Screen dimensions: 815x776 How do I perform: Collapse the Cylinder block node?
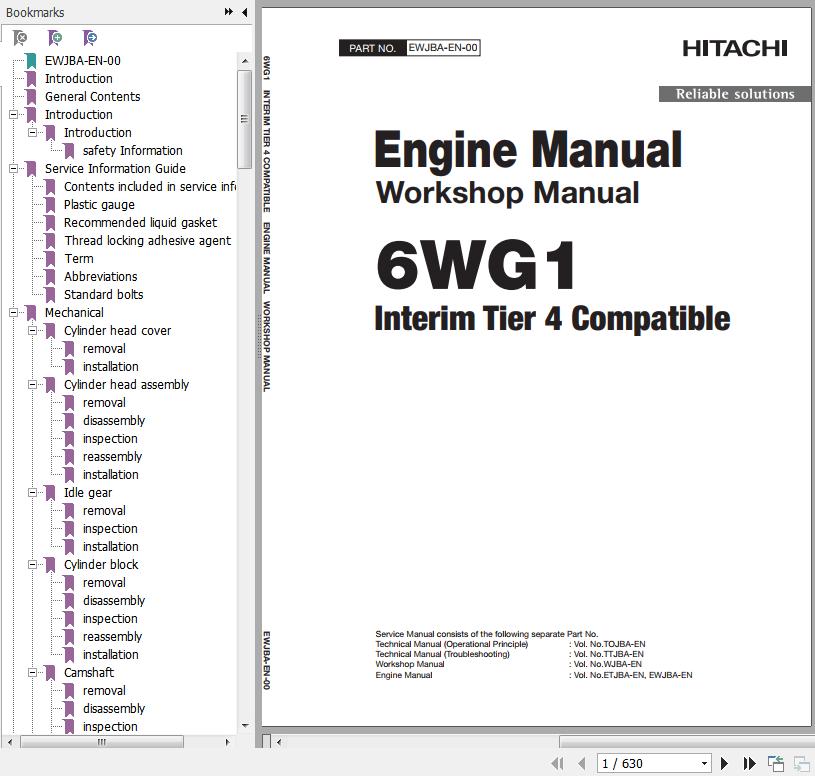click(32, 564)
